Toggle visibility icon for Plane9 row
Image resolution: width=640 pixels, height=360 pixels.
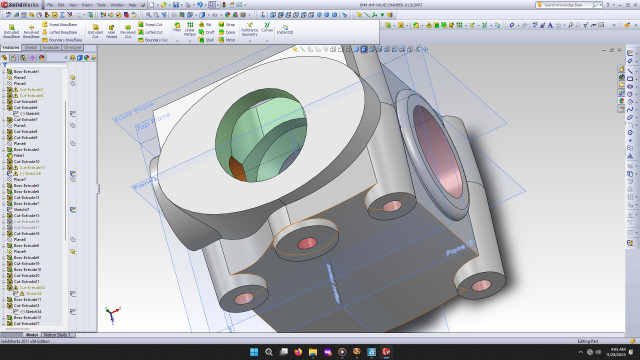[x=73, y=251]
